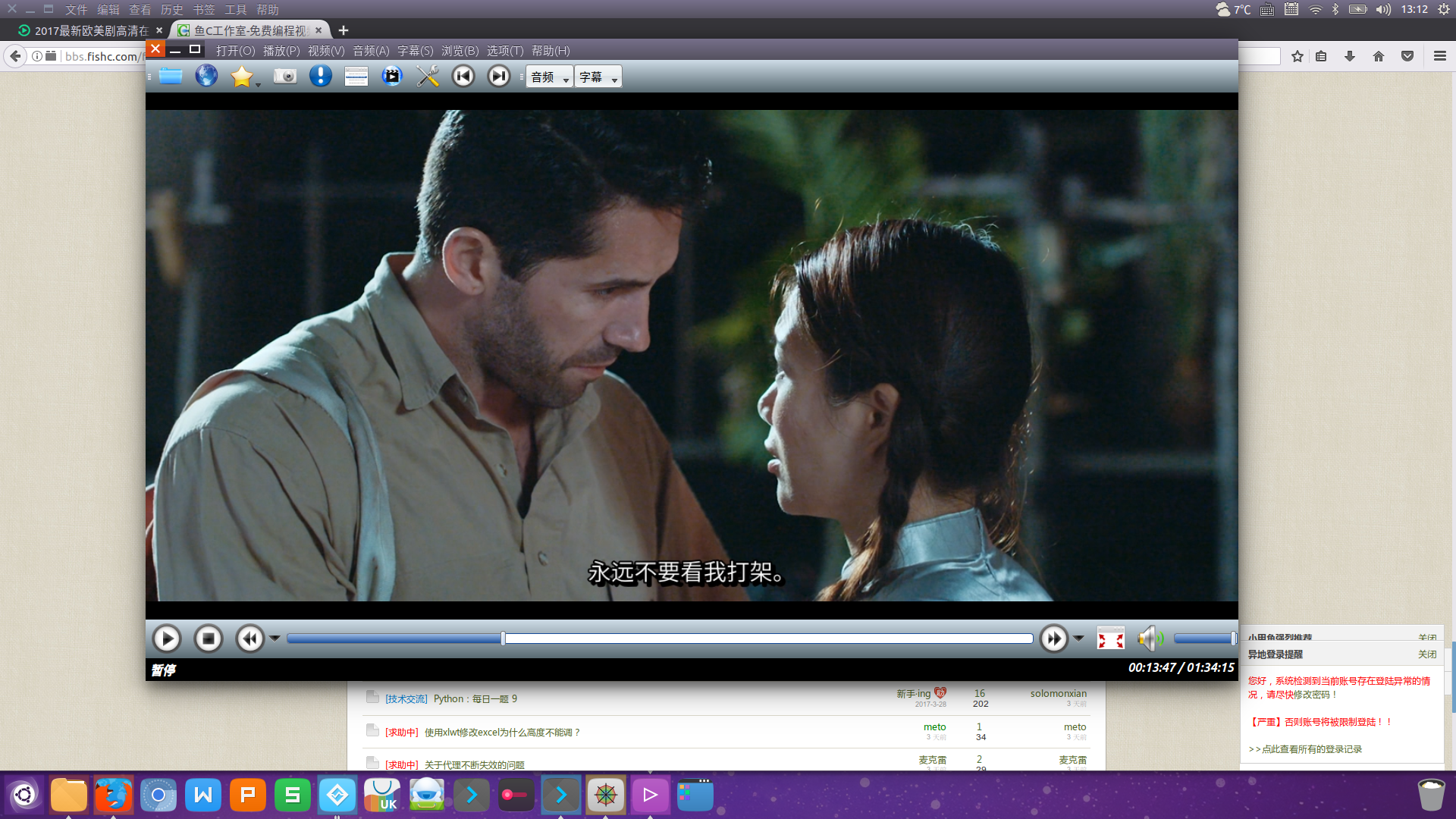
Task: Open the Firefox hamburger menu
Action: [1440, 56]
